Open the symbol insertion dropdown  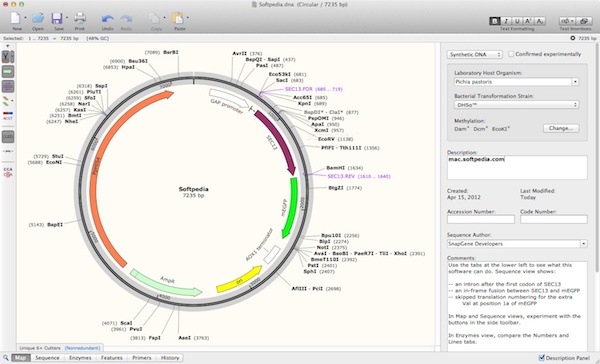click(x=567, y=21)
